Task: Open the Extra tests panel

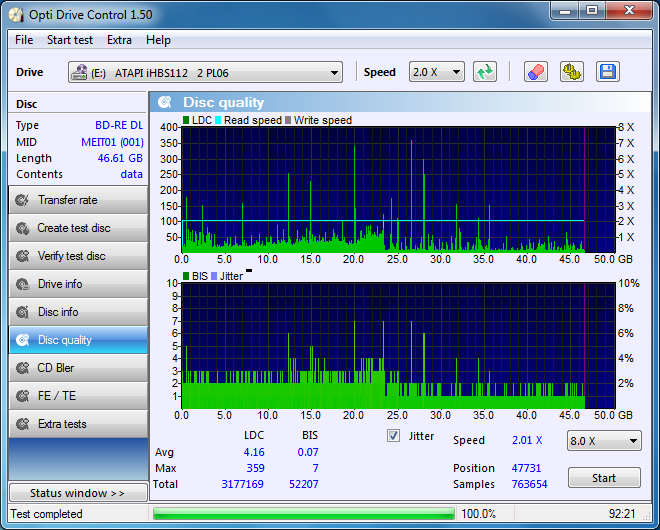Action: (78, 424)
